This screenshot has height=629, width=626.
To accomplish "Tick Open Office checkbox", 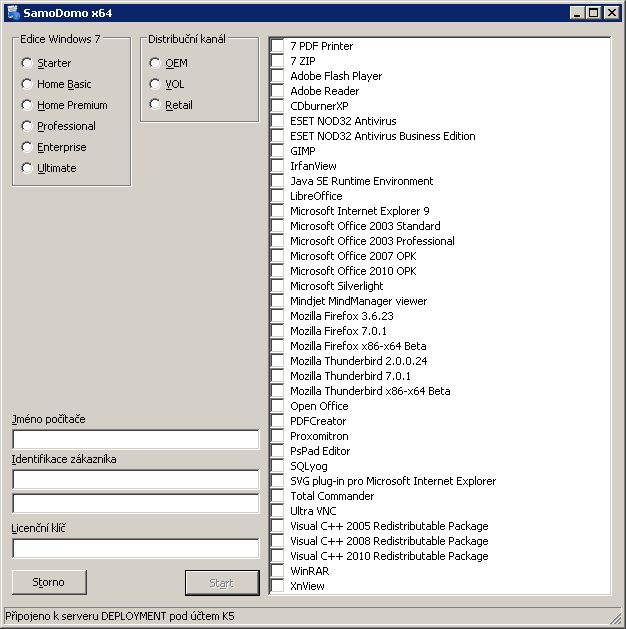I will click(277, 406).
